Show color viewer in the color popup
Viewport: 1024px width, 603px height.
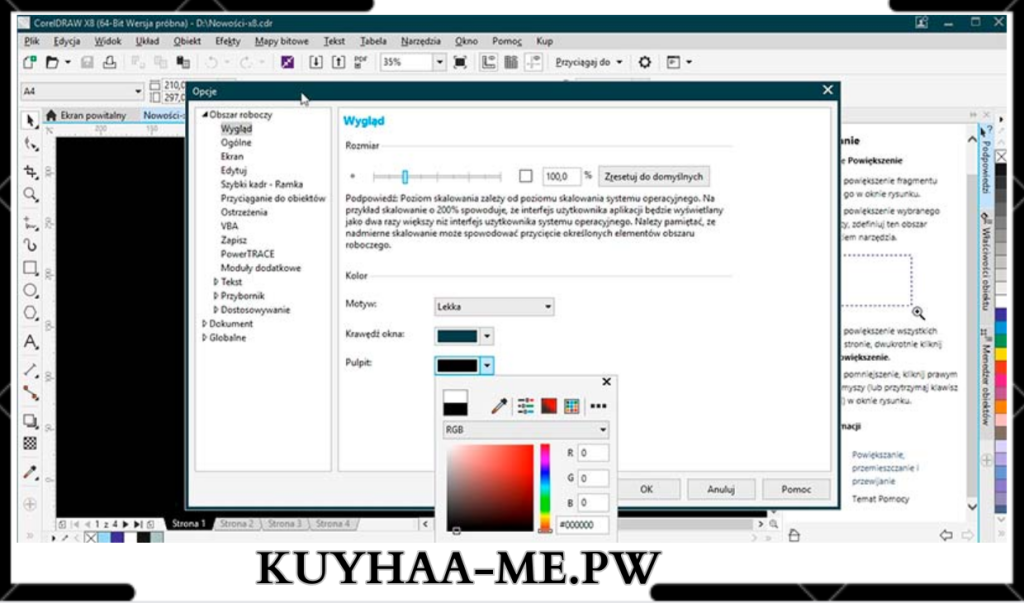(549, 406)
